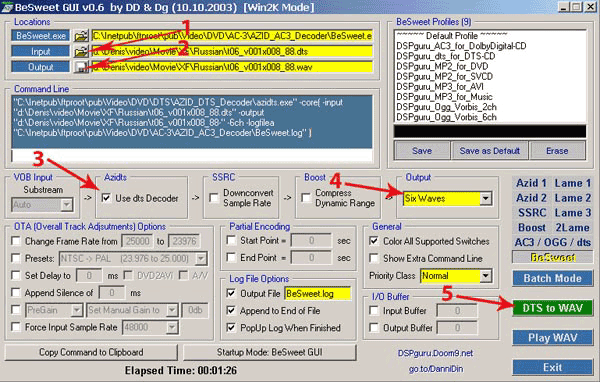Open VOB Input Substream Auto dropdown
This screenshot has height=382, width=600.
click(x=67, y=205)
